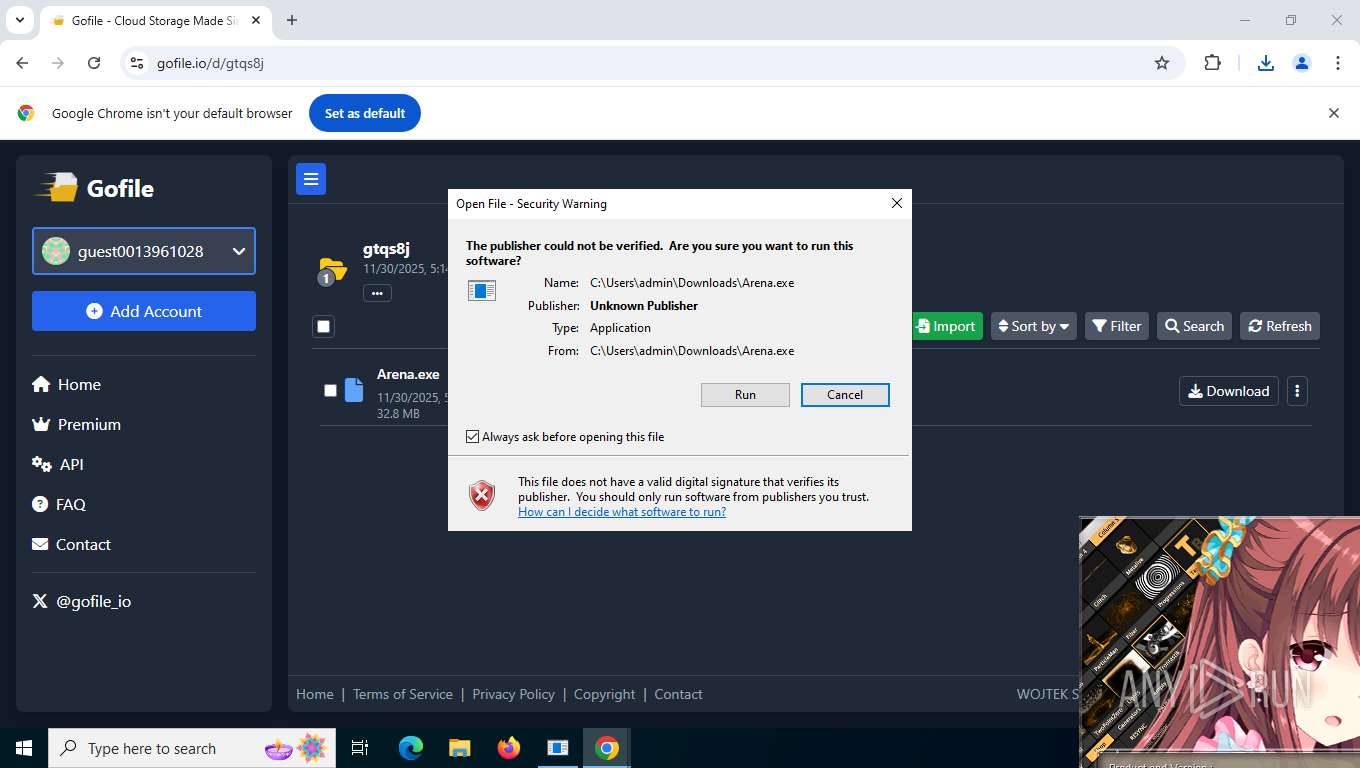Launch Microsoft Edge from taskbar
Image resolution: width=1360 pixels, height=768 pixels.
click(x=411, y=748)
